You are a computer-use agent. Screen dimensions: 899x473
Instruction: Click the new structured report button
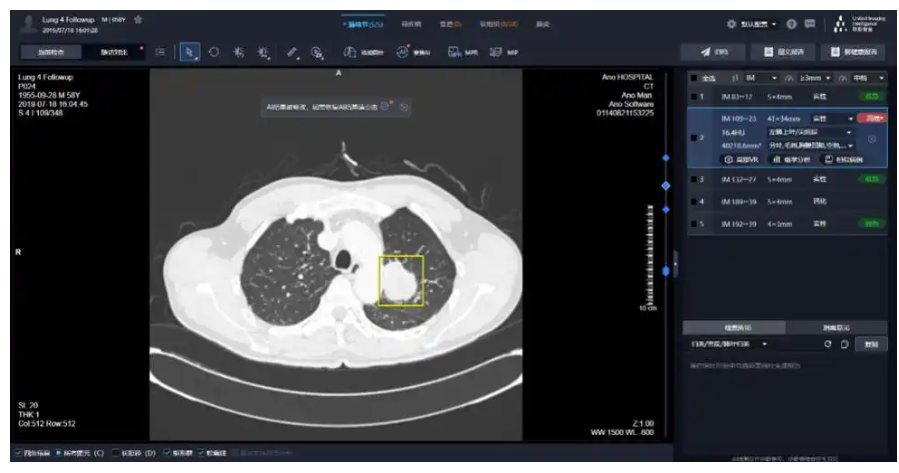854,52
